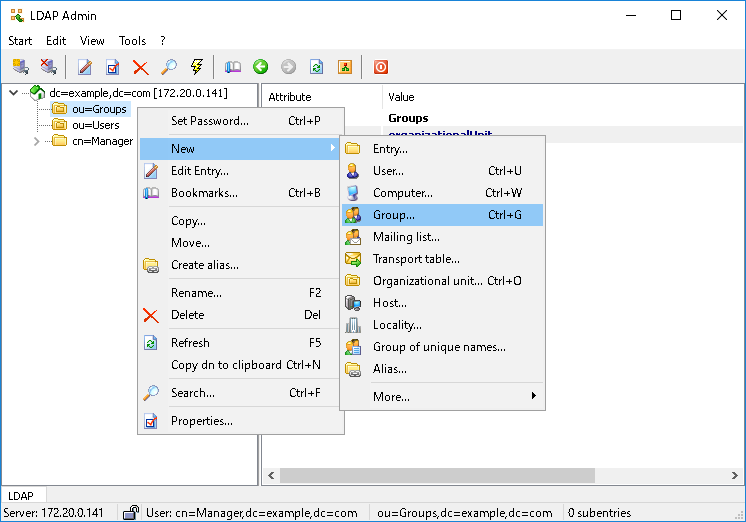Open the More... submenu arrow
The image size is (746, 522).
(534, 396)
